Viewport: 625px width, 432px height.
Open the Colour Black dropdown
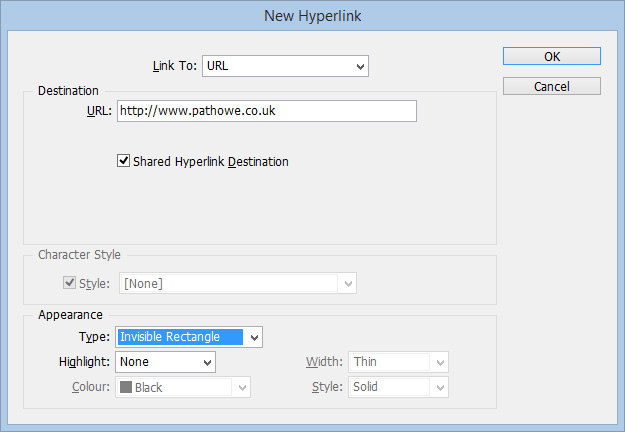[183, 387]
